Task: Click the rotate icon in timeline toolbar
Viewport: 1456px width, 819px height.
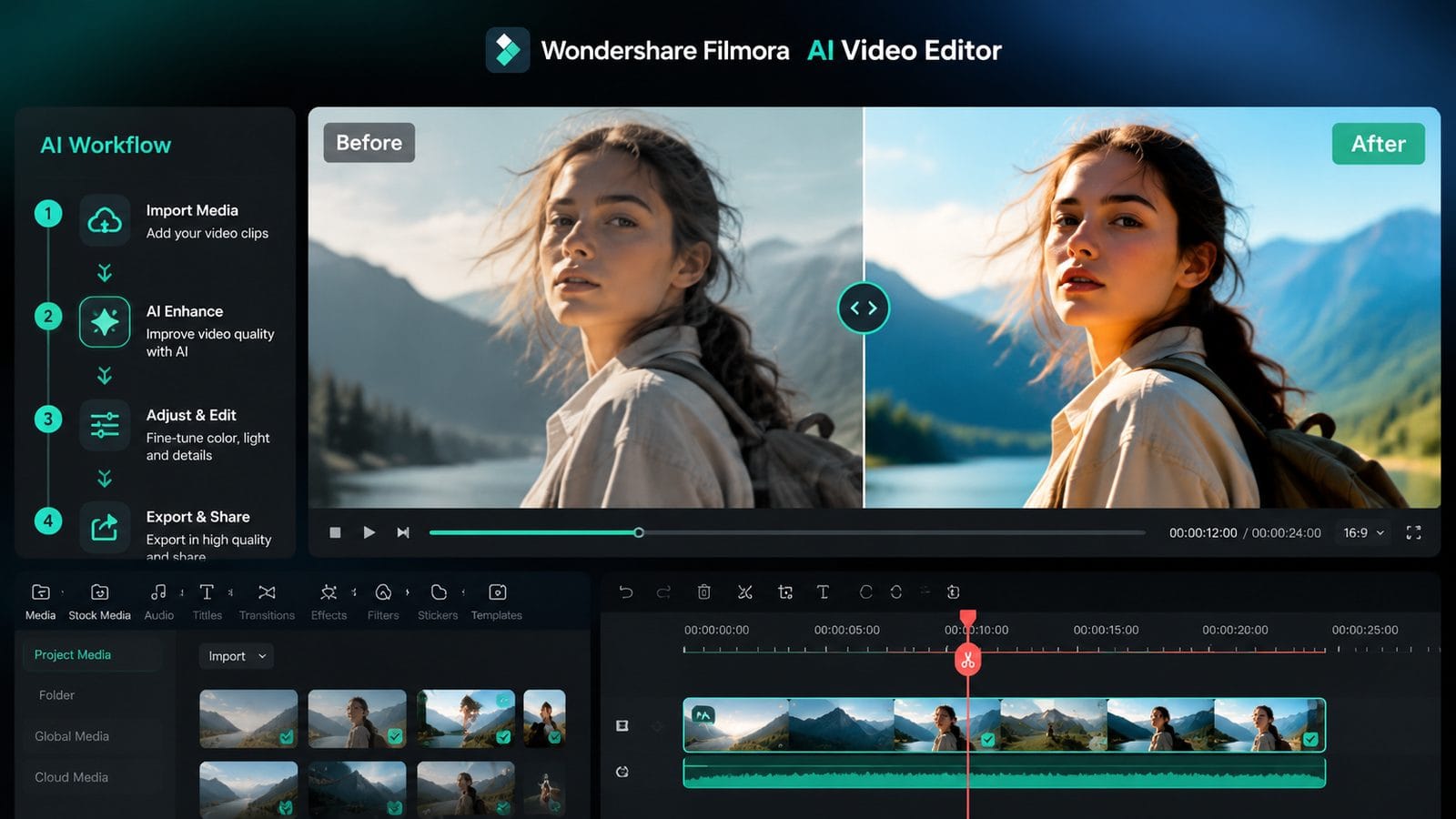Action: click(x=865, y=591)
